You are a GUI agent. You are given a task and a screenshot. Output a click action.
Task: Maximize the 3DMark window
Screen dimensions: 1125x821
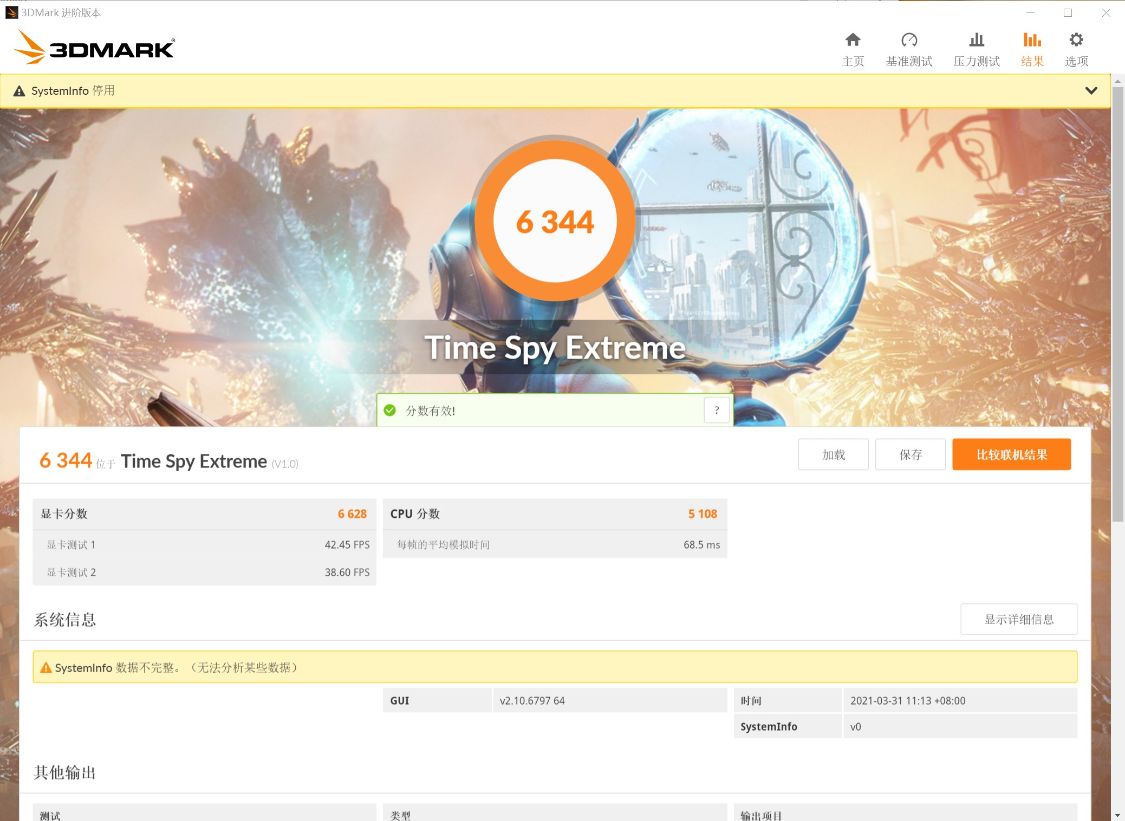[1068, 12]
